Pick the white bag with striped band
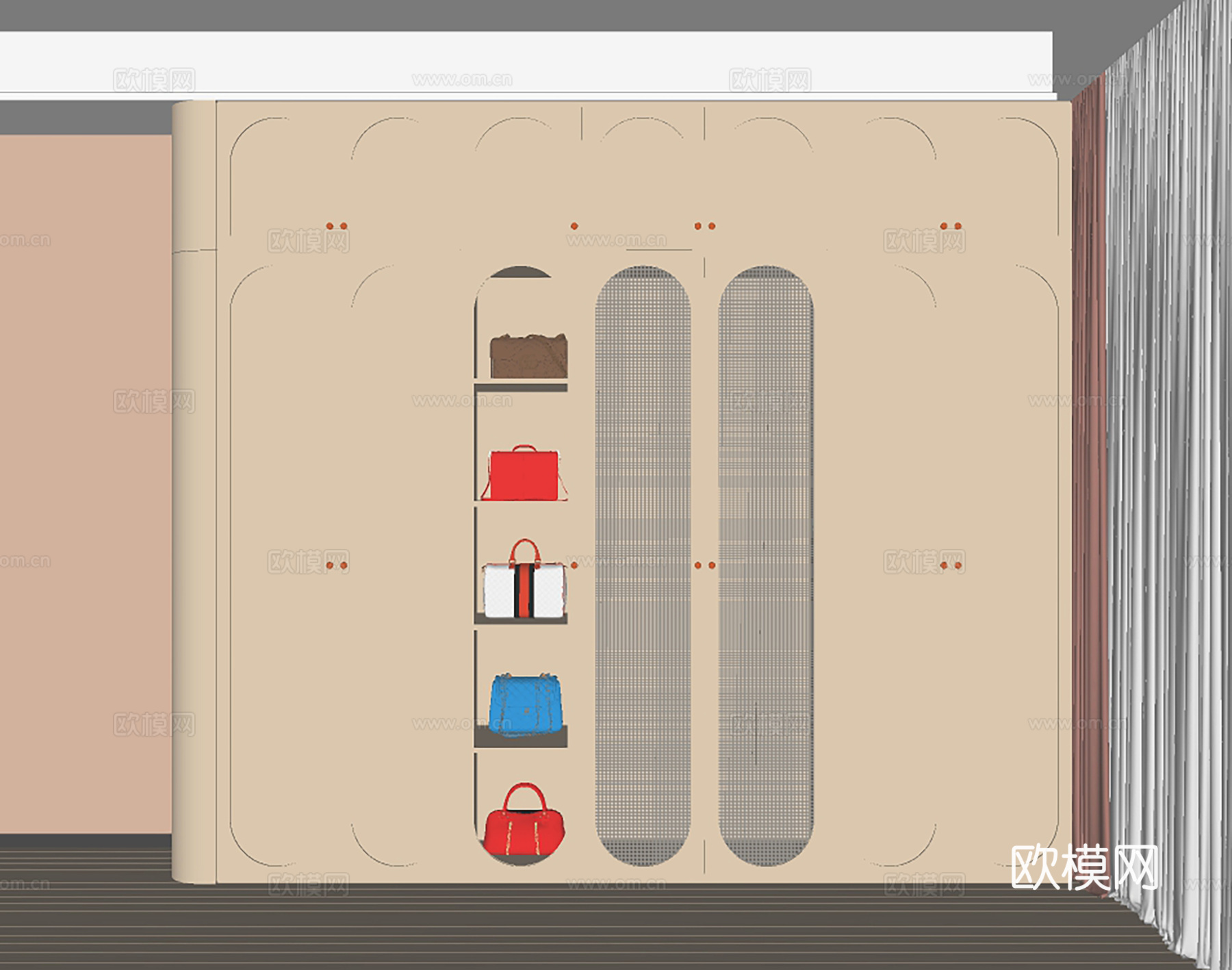 pyautogui.click(x=524, y=579)
